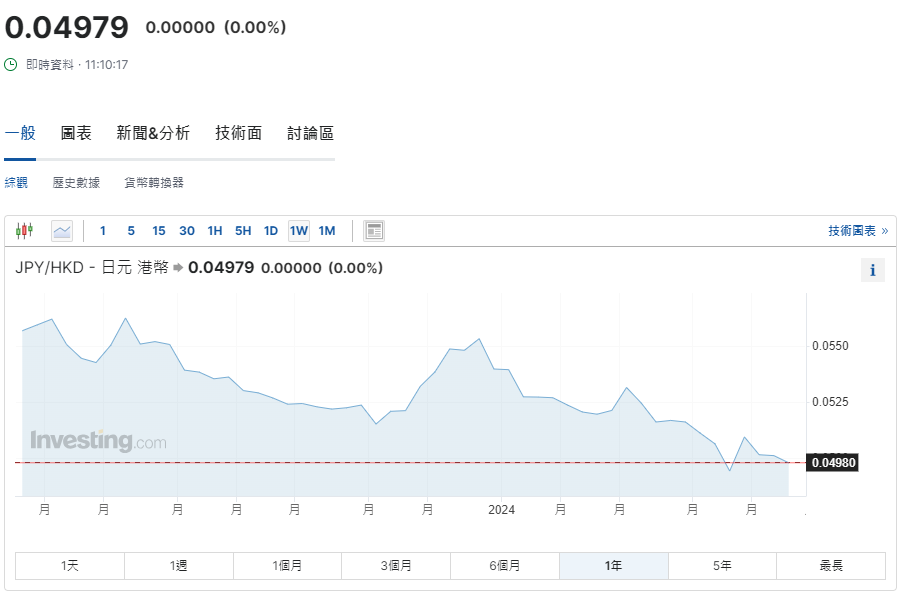906x605 pixels.
Task: Select the 1M chart interval
Action: [327, 231]
